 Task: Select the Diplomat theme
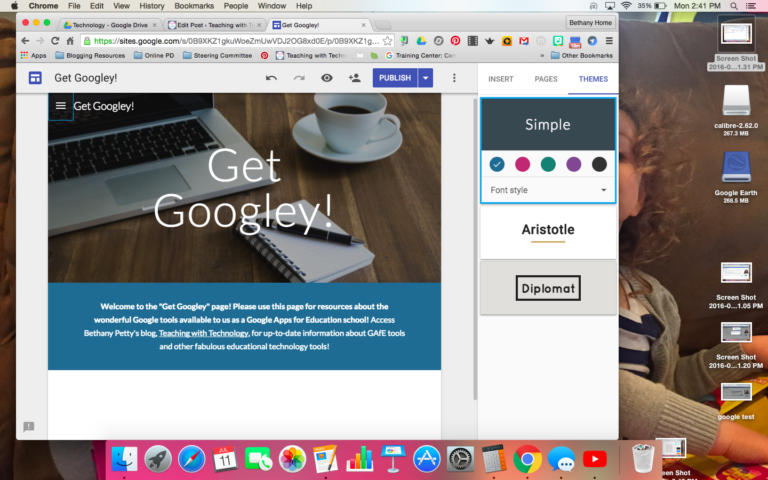pyautogui.click(x=548, y=288)
